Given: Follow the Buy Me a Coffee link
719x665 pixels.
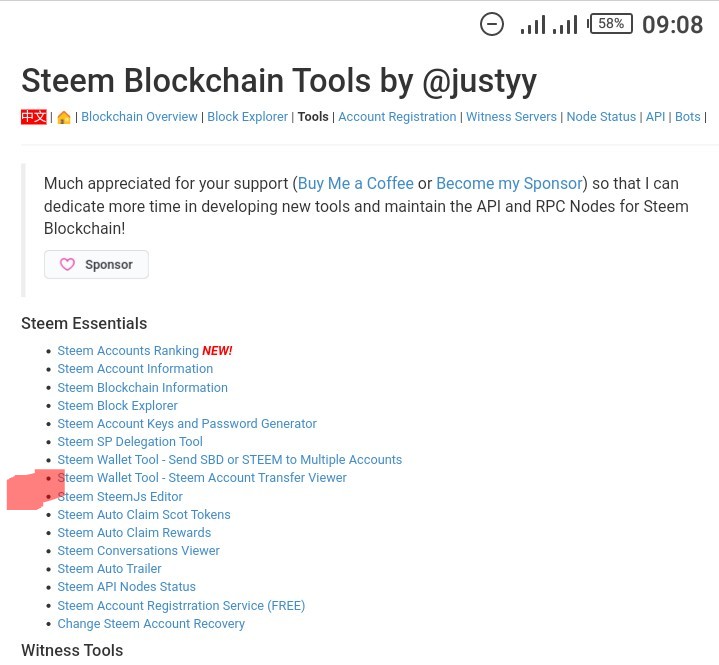Looking at the screenshot, I should point(355,183).
